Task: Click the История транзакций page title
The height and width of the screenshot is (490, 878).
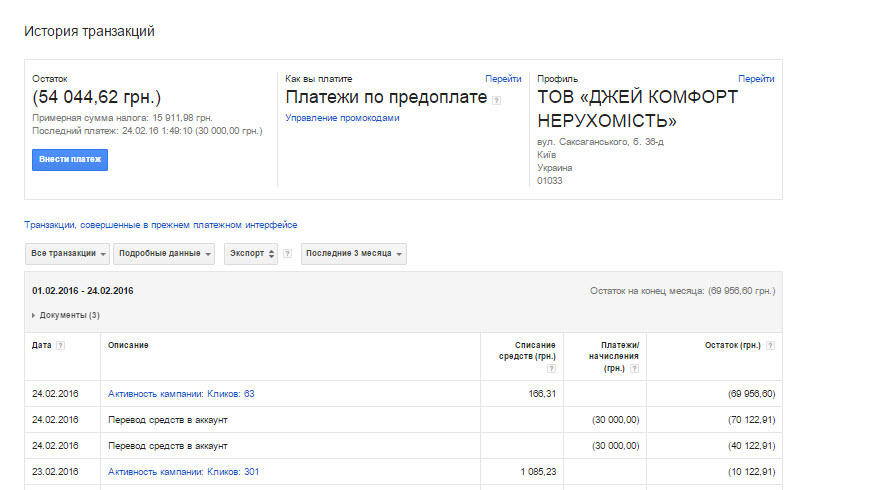Action: coord(89,31)
